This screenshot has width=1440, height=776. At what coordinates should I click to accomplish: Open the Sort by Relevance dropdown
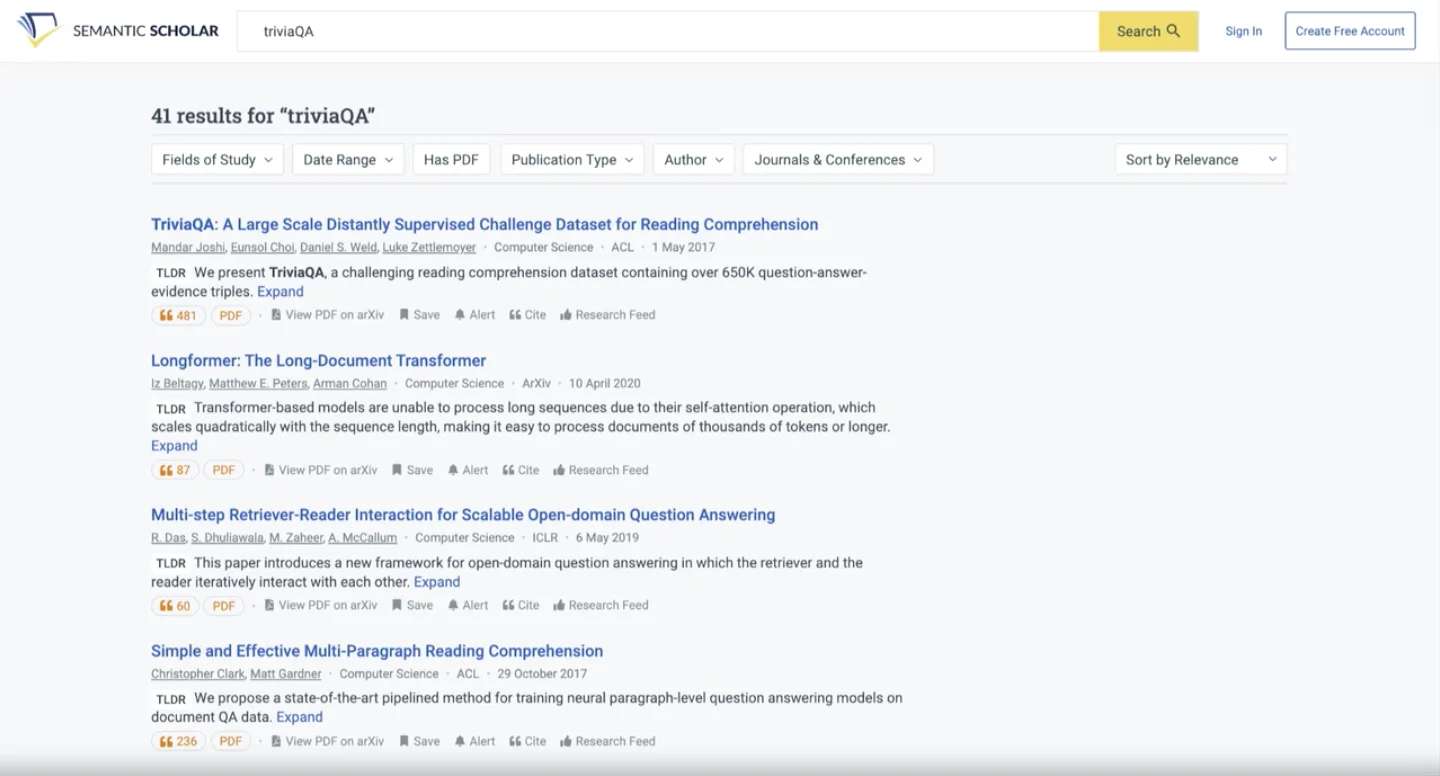tap(1201, 159)
